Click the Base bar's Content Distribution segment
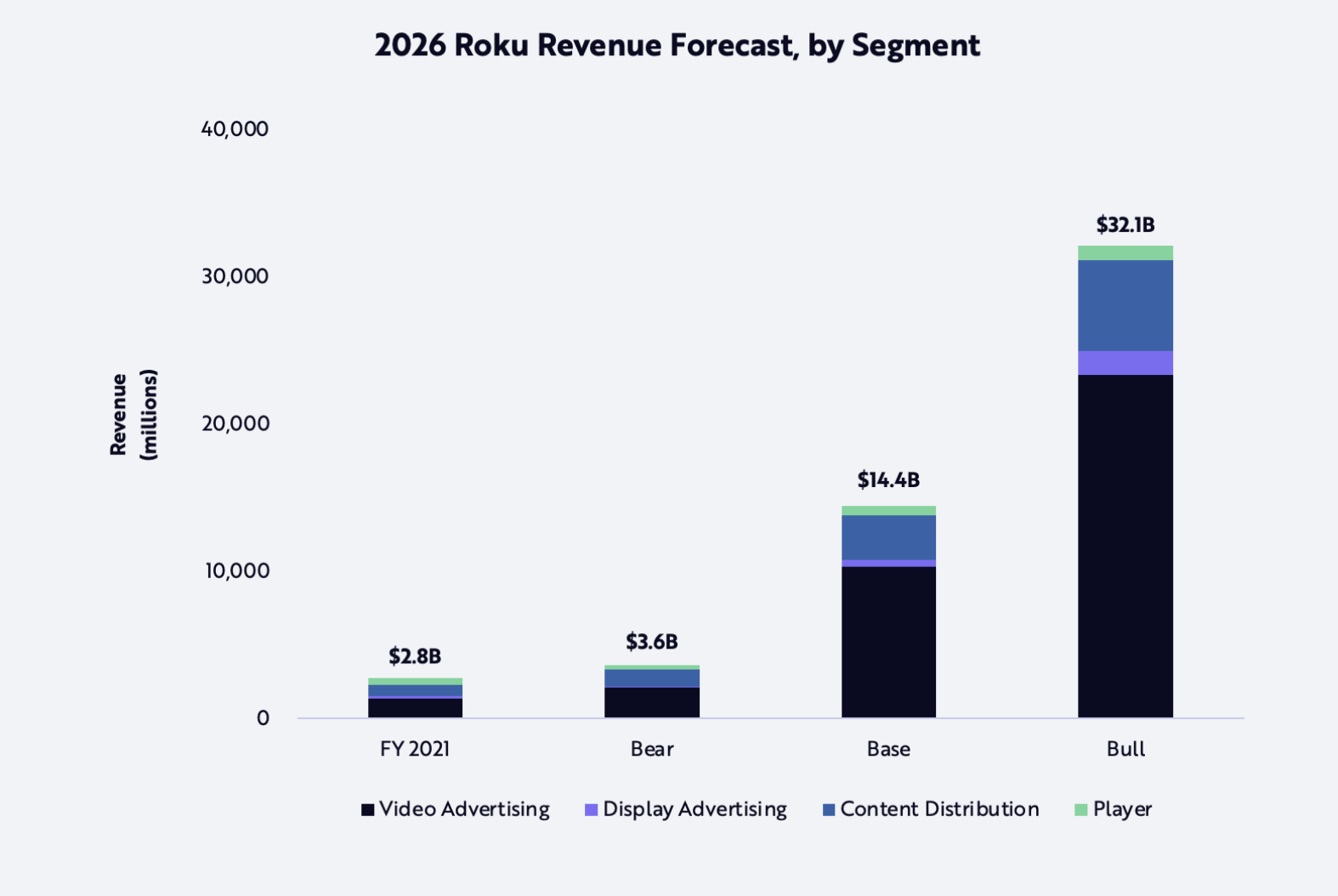The height and width of the screenshot is (896, 1338). coord(888,538)
